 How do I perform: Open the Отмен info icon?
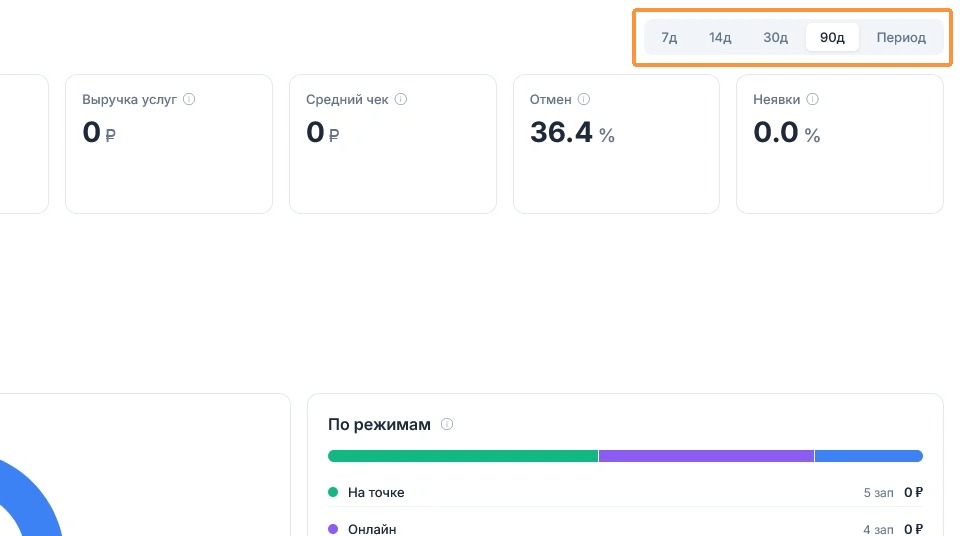click(x=584, y=99)
